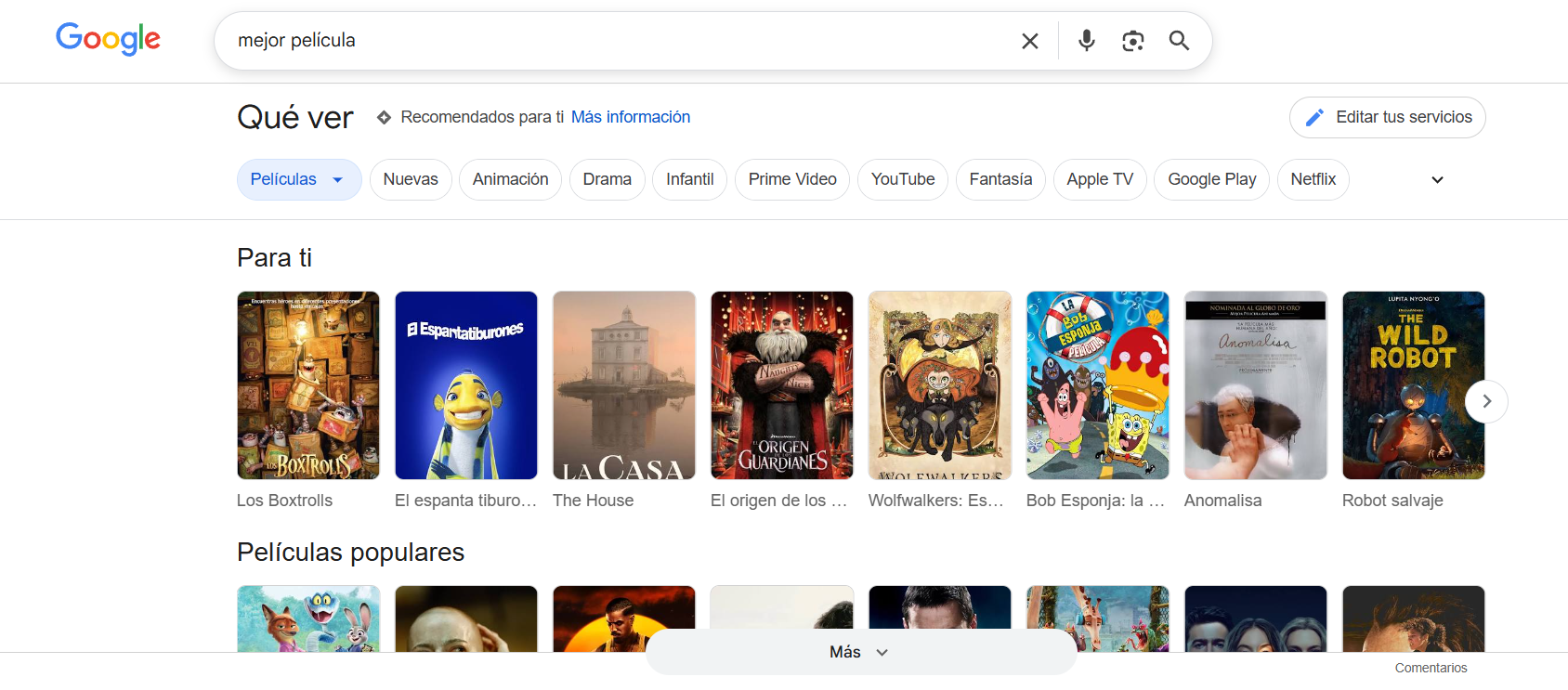Expand the filter chips with the chevron
1568x690 pixels.
[x=1437, y=180]
